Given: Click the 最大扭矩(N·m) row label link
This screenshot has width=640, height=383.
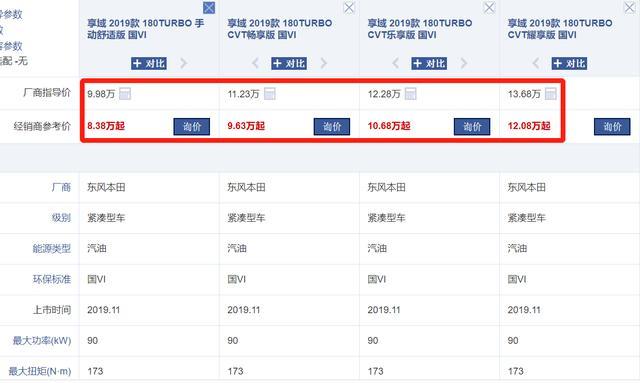Looking at the screenshot, I should pos(40,371).
